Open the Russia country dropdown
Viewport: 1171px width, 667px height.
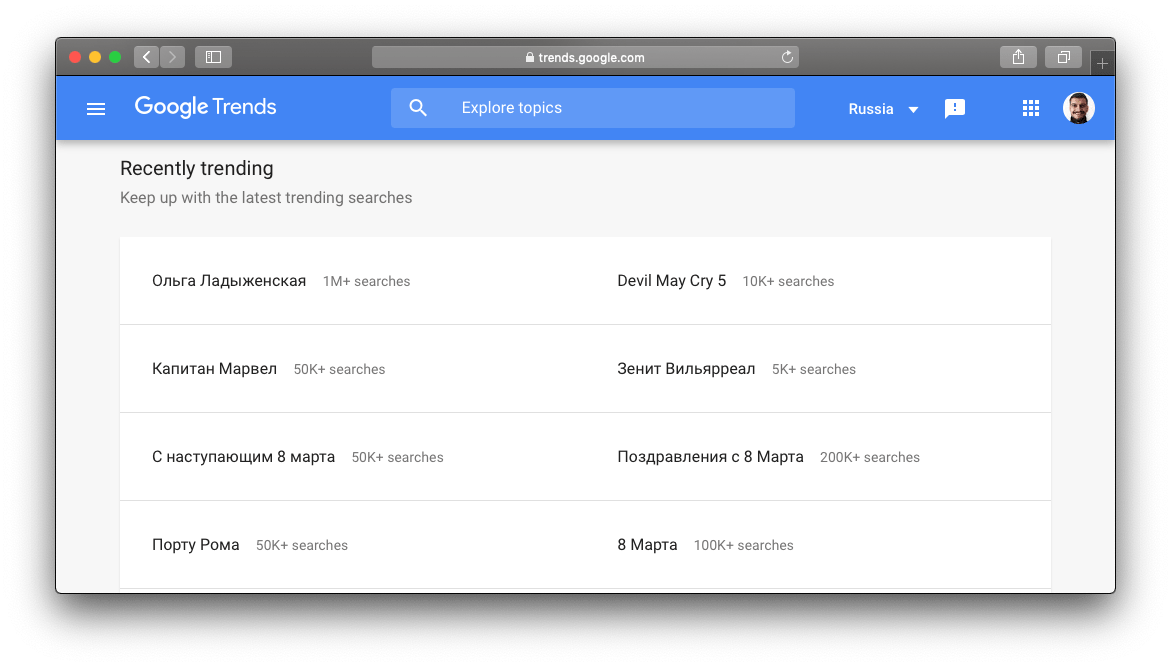click(x=883, y=109)
